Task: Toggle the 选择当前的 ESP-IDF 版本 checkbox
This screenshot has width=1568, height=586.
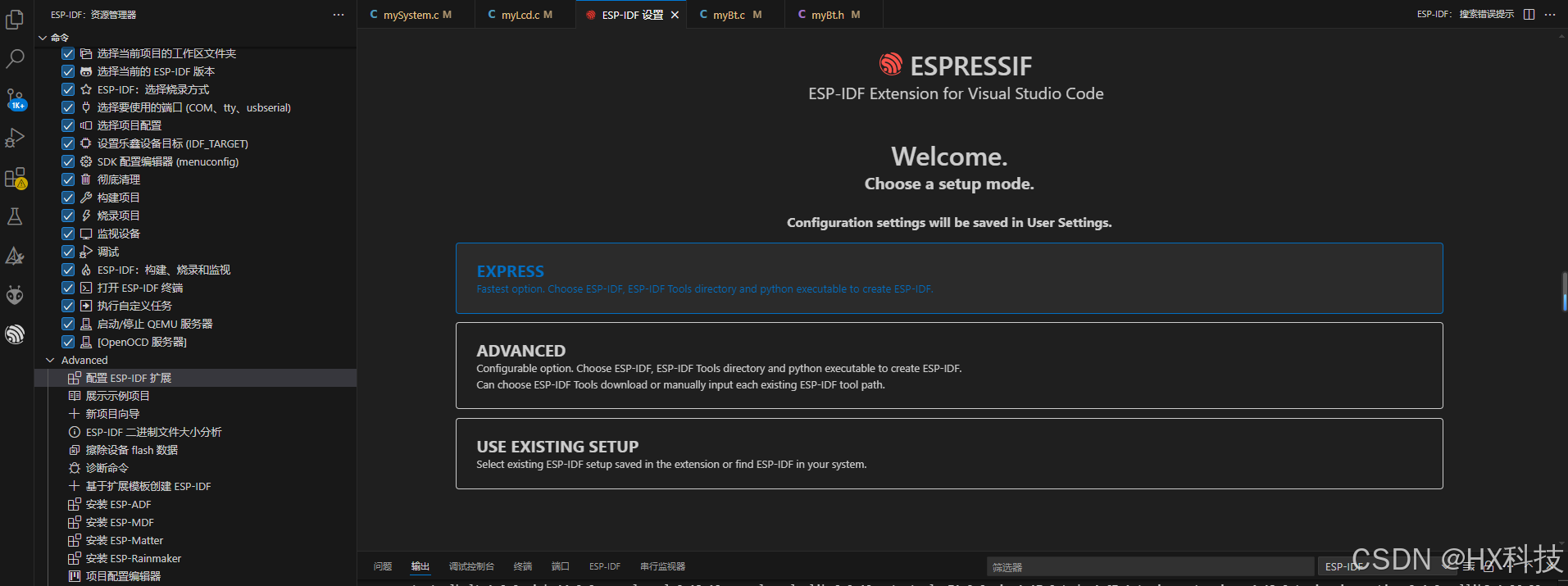Action: pos(68,71)
